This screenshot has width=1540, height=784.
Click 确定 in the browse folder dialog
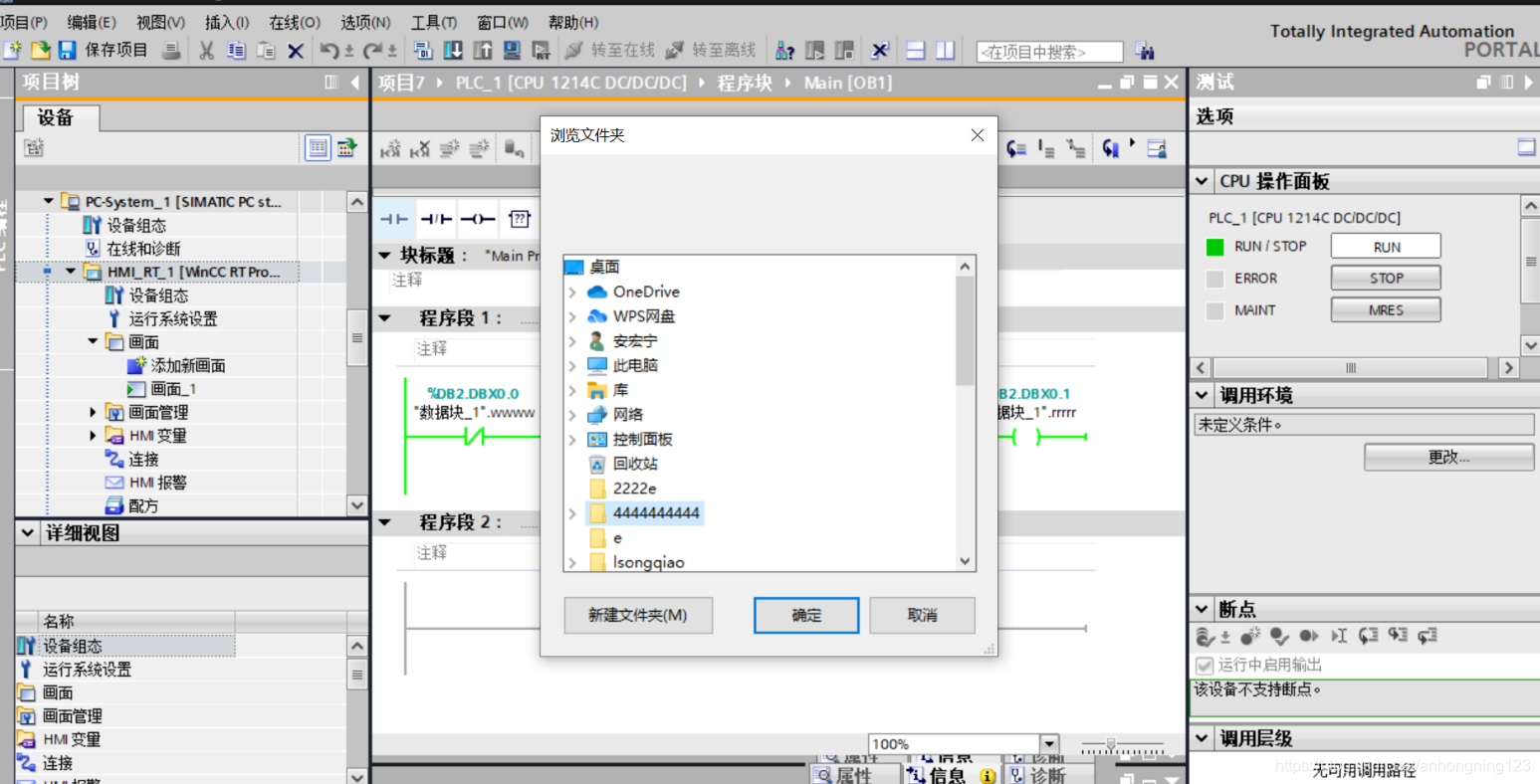tap(805, 615)
